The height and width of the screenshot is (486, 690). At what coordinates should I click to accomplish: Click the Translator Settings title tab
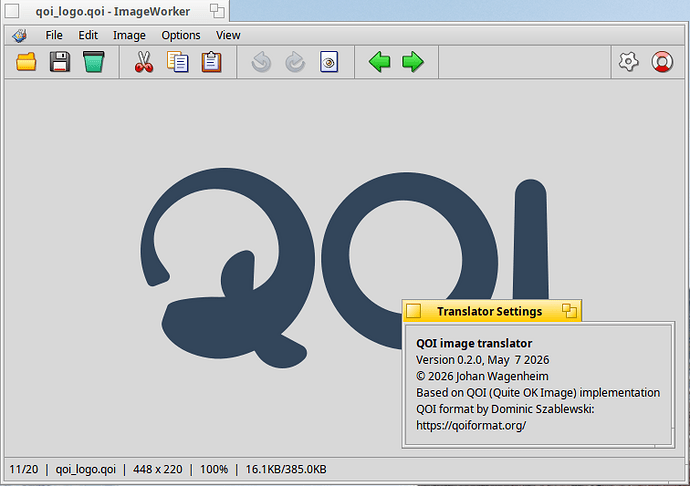point(492,311)
